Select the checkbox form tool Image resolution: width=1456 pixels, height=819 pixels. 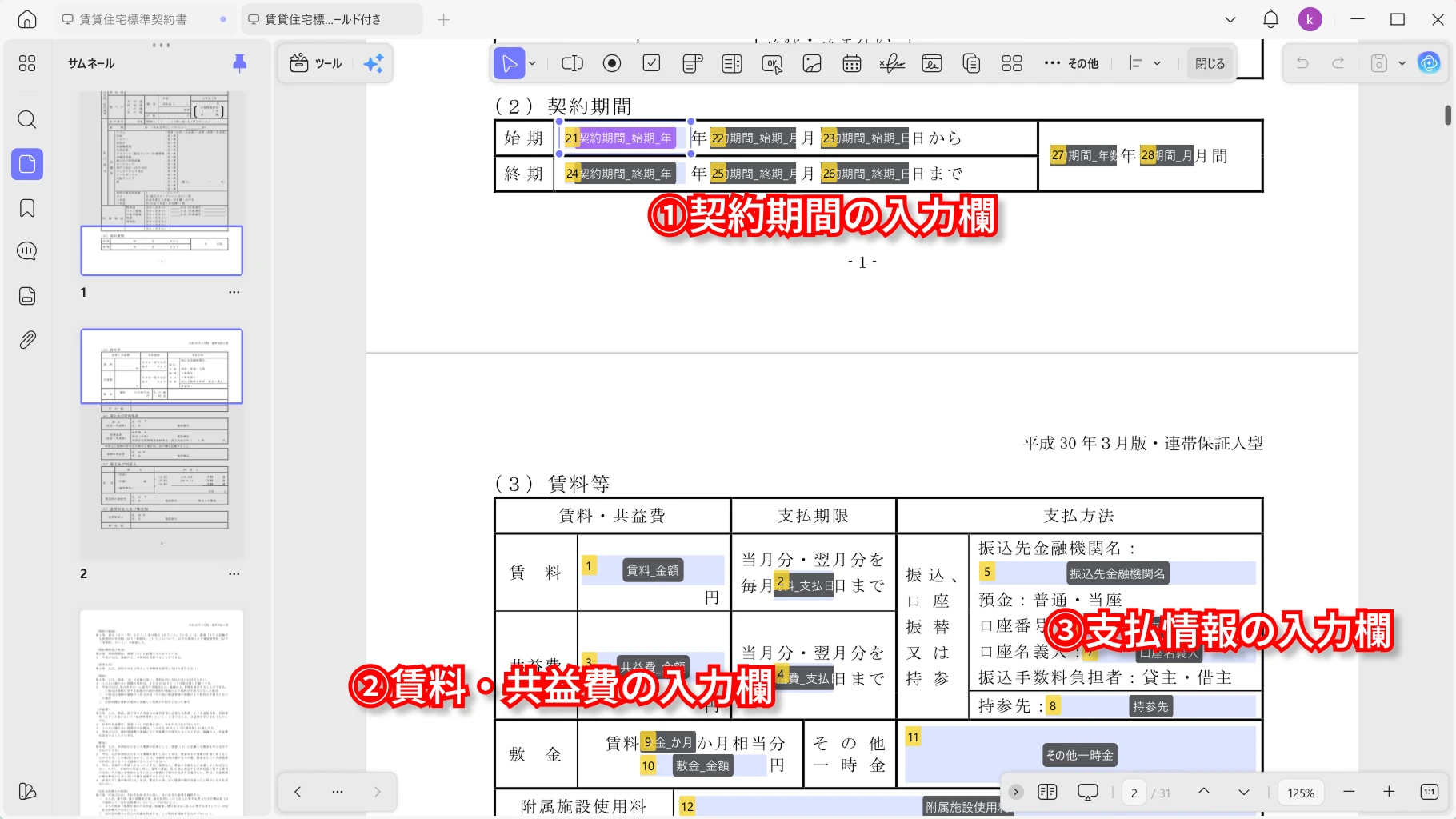(652, 63)
